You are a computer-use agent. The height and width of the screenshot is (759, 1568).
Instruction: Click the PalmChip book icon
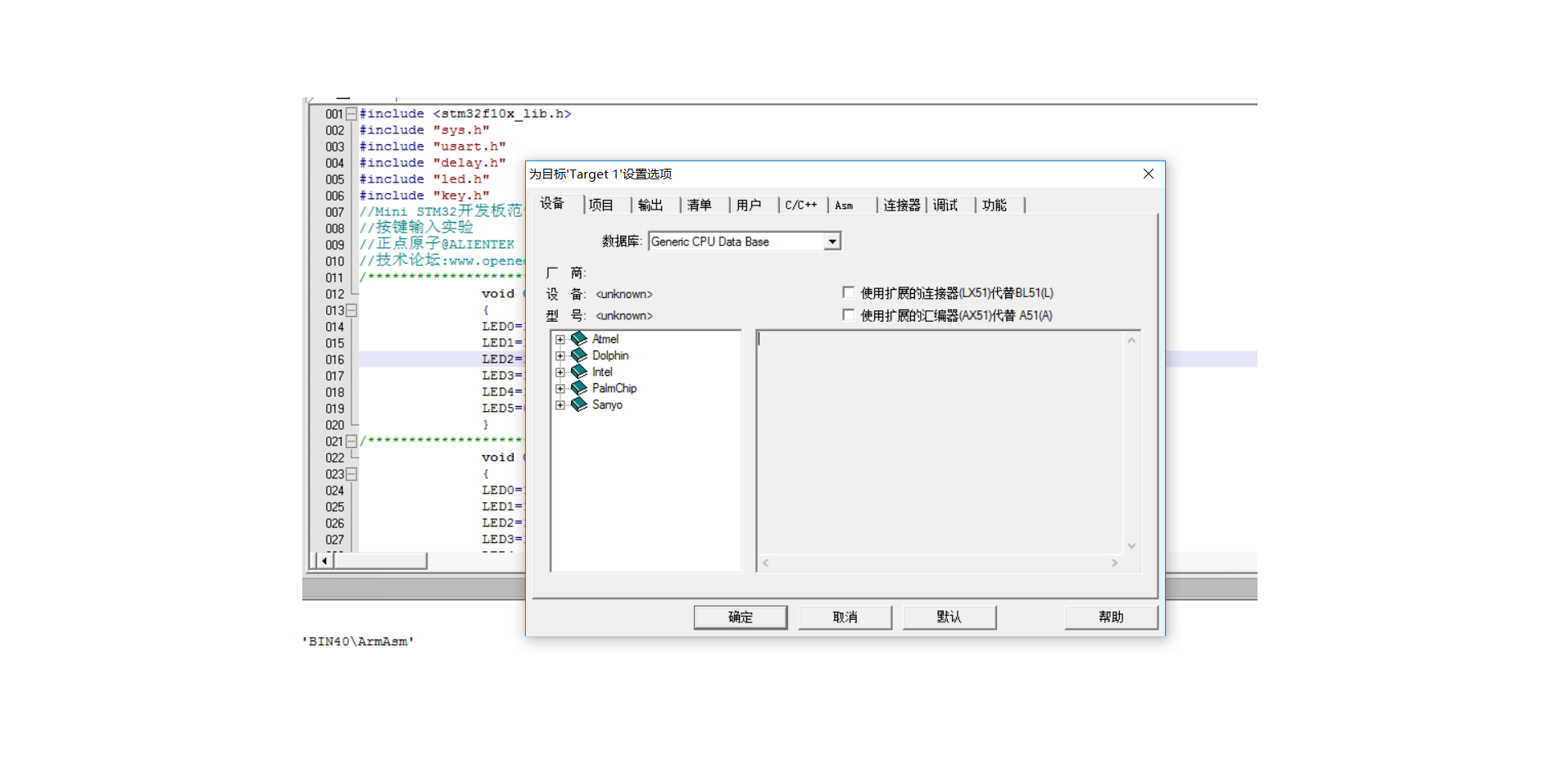[x=579, y=388]
